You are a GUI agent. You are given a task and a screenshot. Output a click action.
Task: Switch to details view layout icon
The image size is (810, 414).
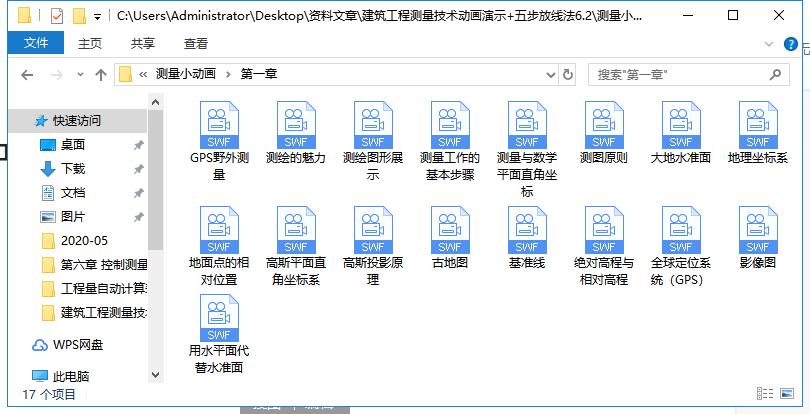(766, 394)
